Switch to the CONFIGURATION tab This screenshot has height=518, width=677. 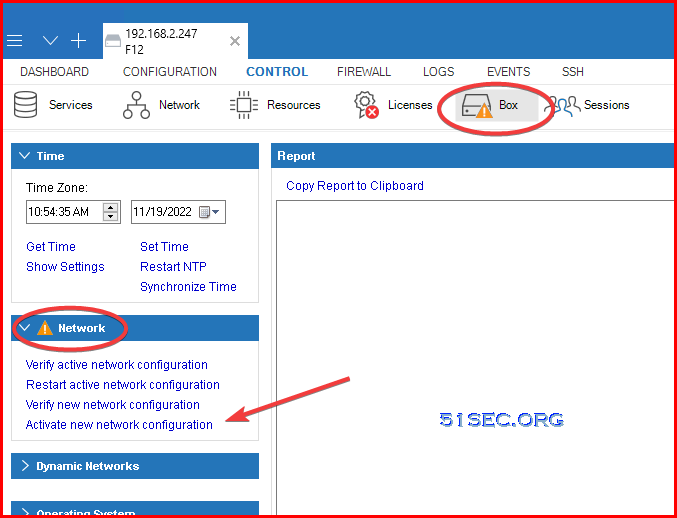(x=170, y=72)
